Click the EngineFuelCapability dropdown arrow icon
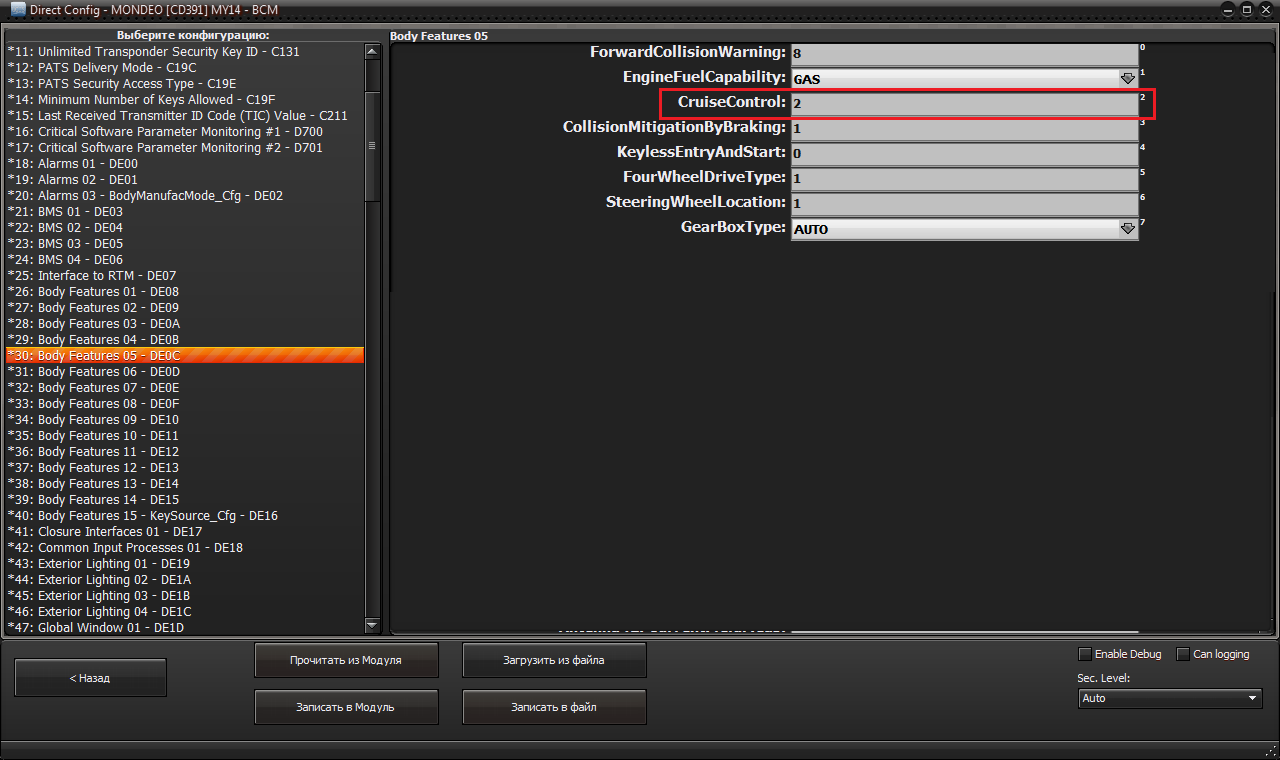 point(1127,78)
